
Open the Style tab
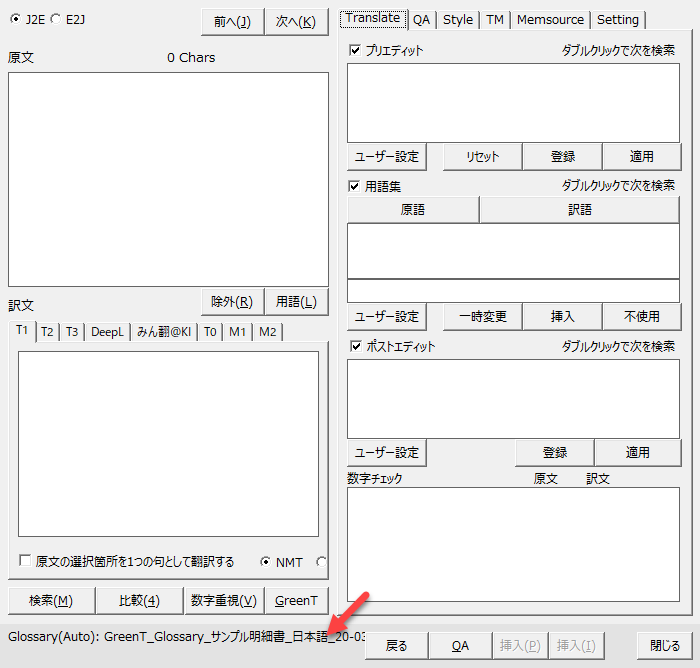[458, 19]
